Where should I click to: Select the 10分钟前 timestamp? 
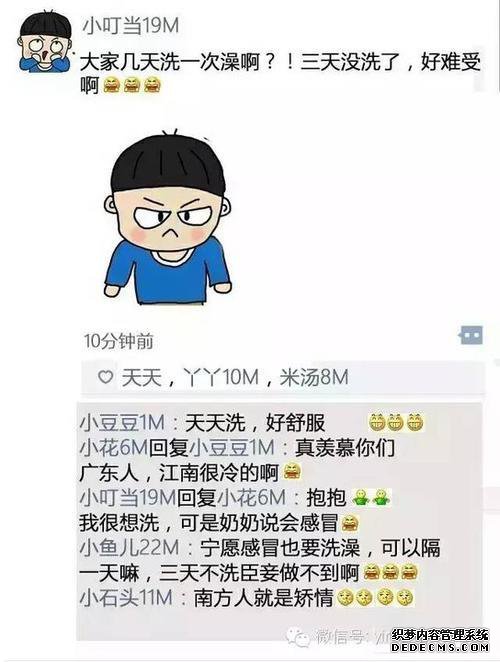pos(118,341)
